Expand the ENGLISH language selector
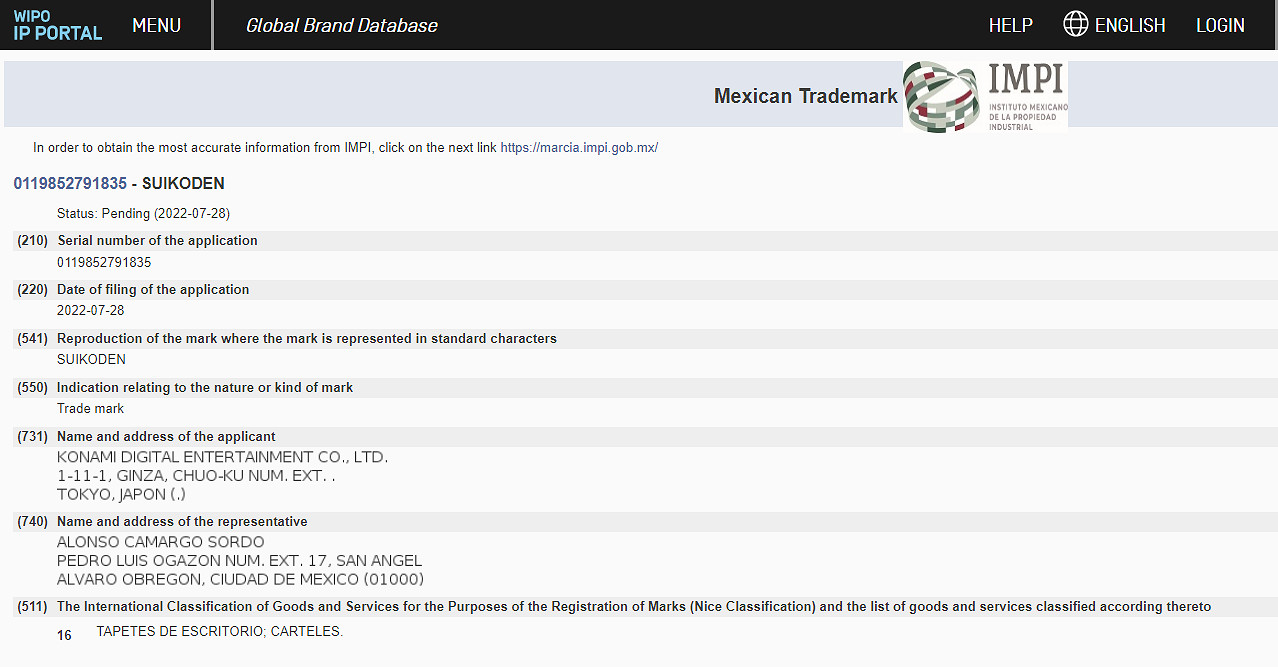Image resolution: width=1278 pixels, height=667 pixels. pos(1130,25)
